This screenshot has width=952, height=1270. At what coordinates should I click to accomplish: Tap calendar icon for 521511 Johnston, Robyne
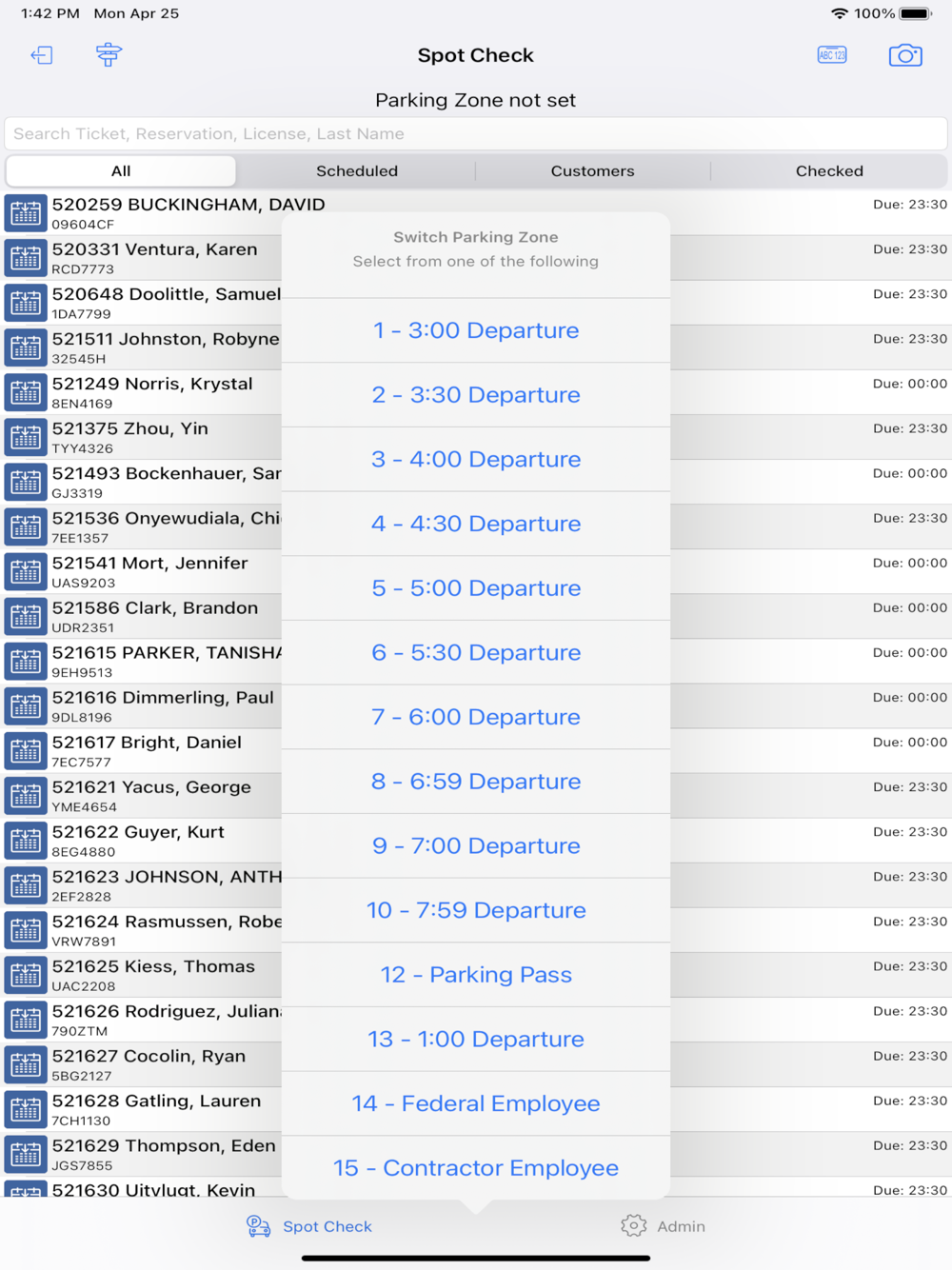26,347
